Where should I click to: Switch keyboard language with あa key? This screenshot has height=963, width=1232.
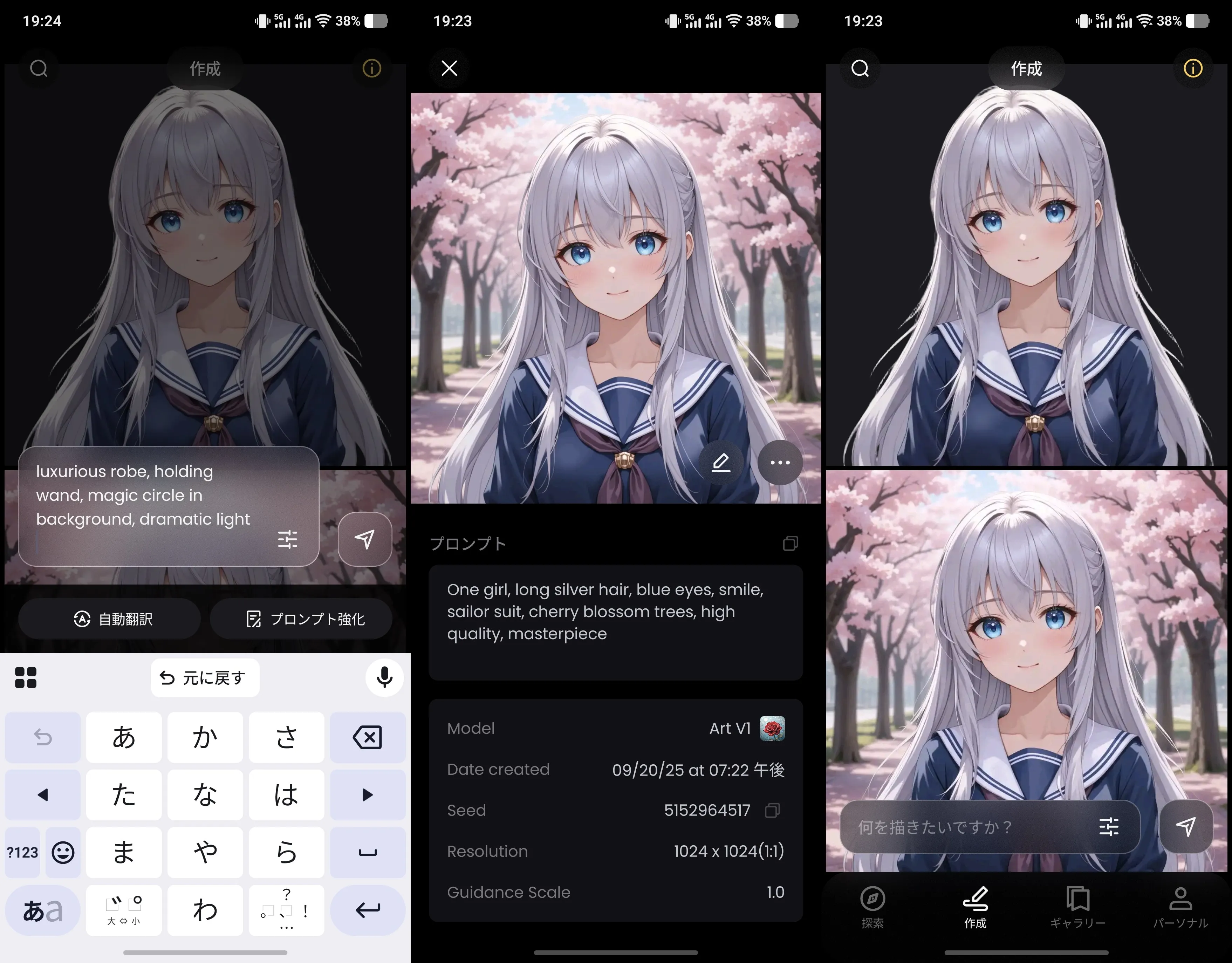point(42,910)
